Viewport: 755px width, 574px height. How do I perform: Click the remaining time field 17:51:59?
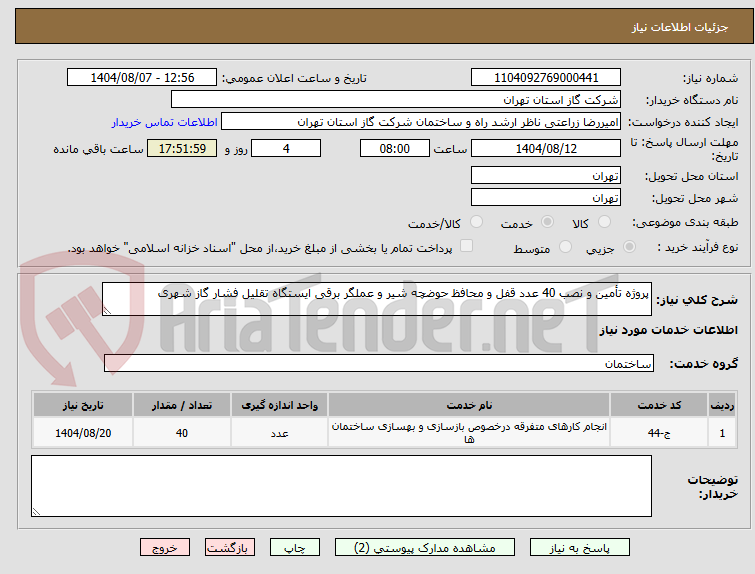(x=182, y=148)
